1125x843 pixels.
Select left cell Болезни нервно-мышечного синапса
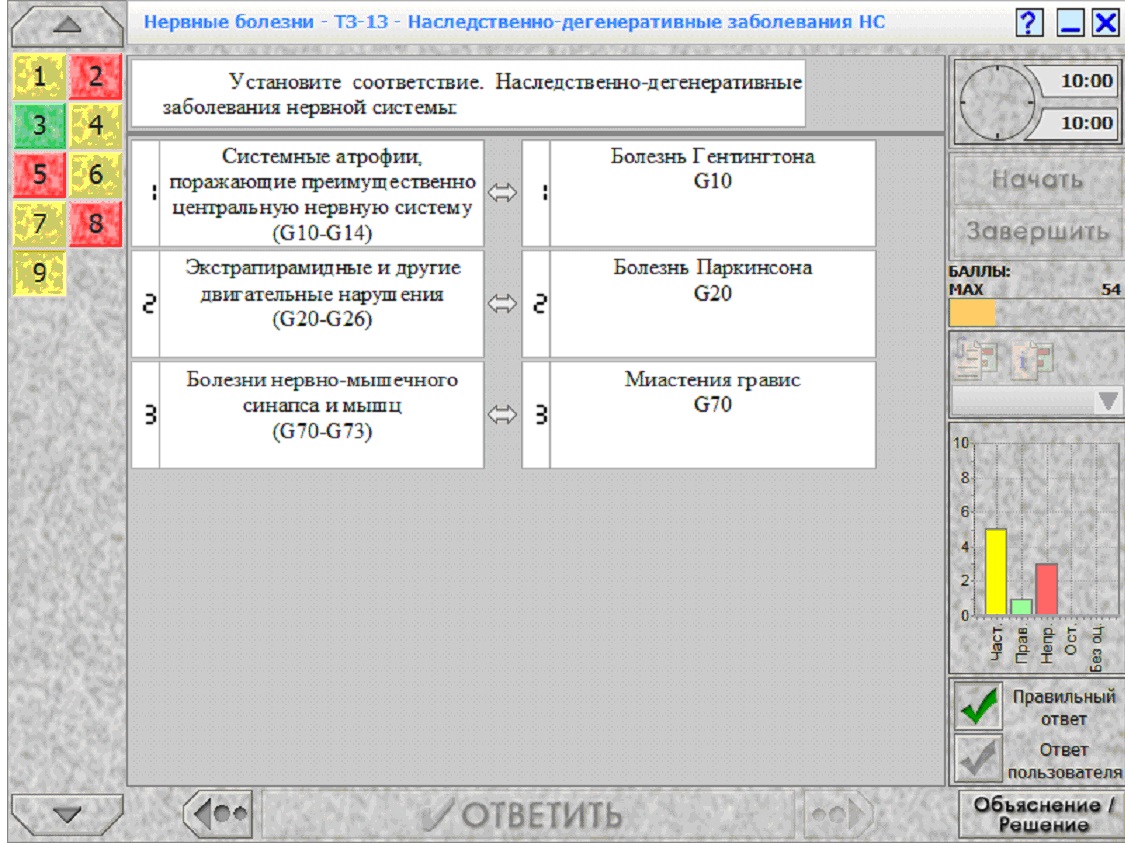coord(321,415)
